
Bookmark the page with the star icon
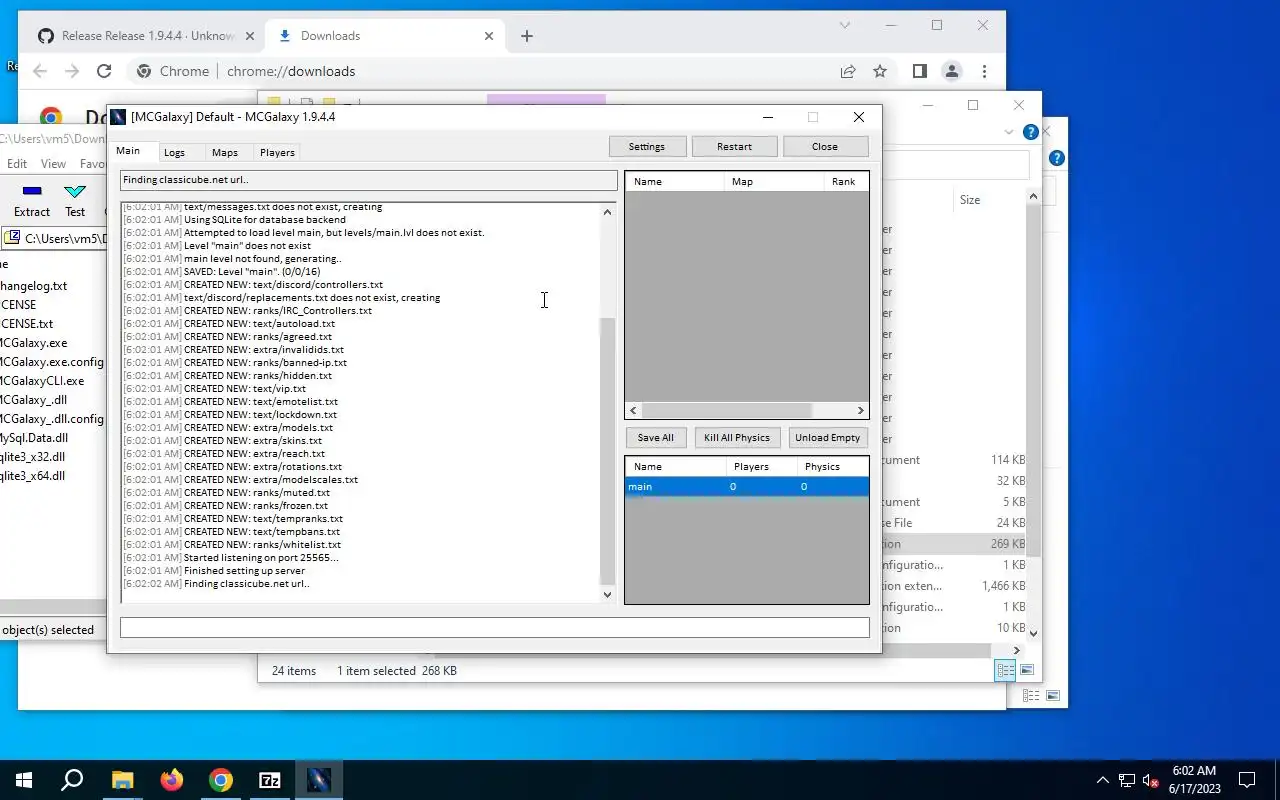tap(880, 71)
